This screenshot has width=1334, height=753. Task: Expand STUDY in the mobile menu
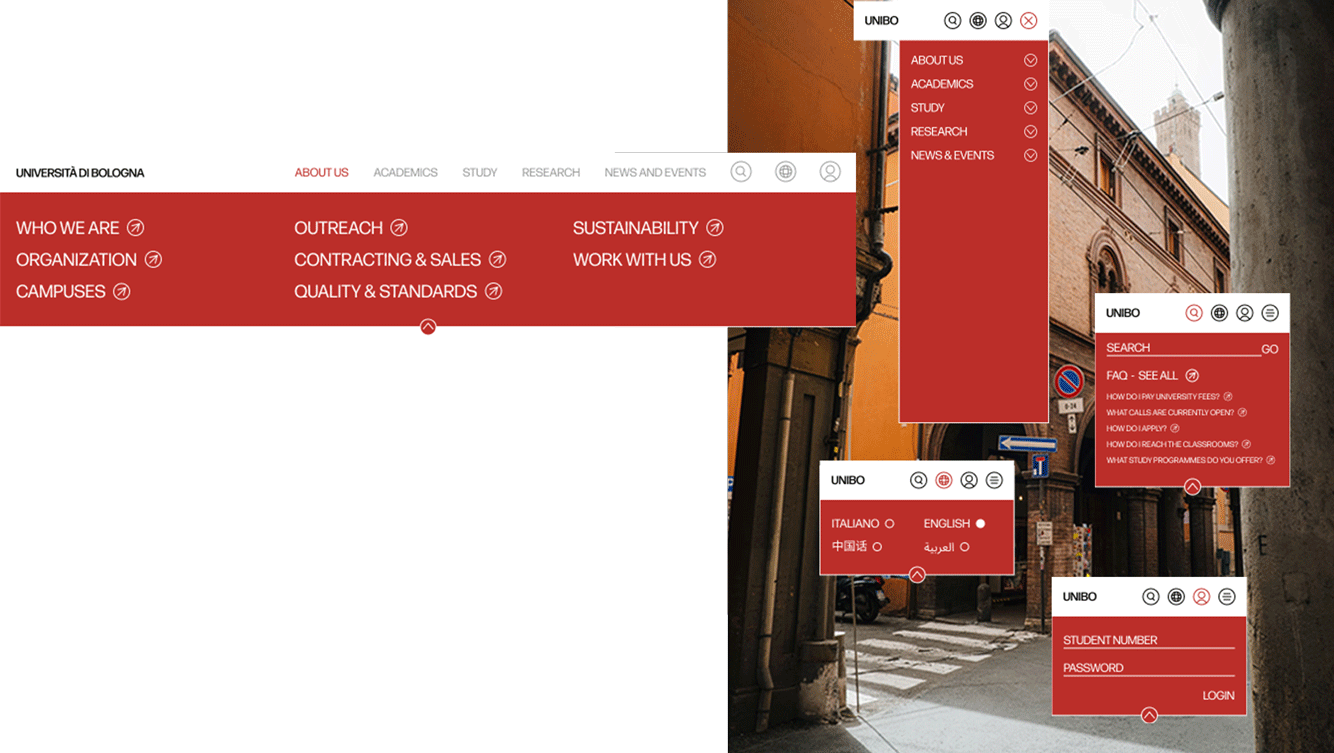(x=1031, y=108)
